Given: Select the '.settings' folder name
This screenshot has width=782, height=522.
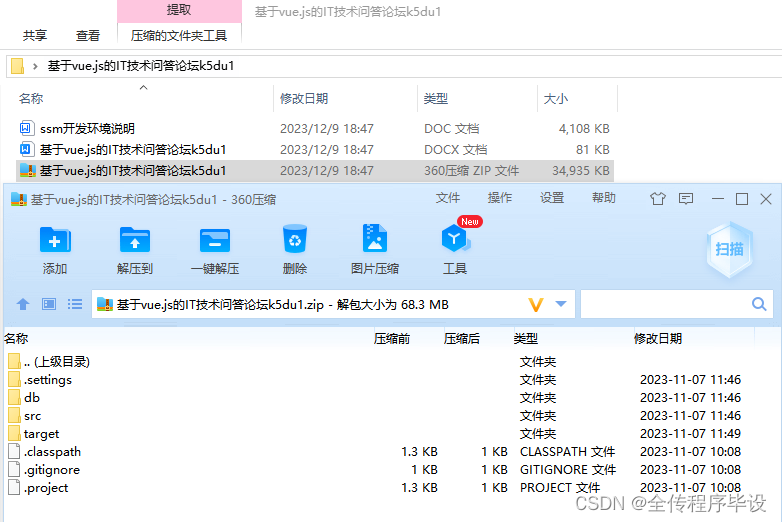Looking at the screenshot, I should tap(48, 380).
